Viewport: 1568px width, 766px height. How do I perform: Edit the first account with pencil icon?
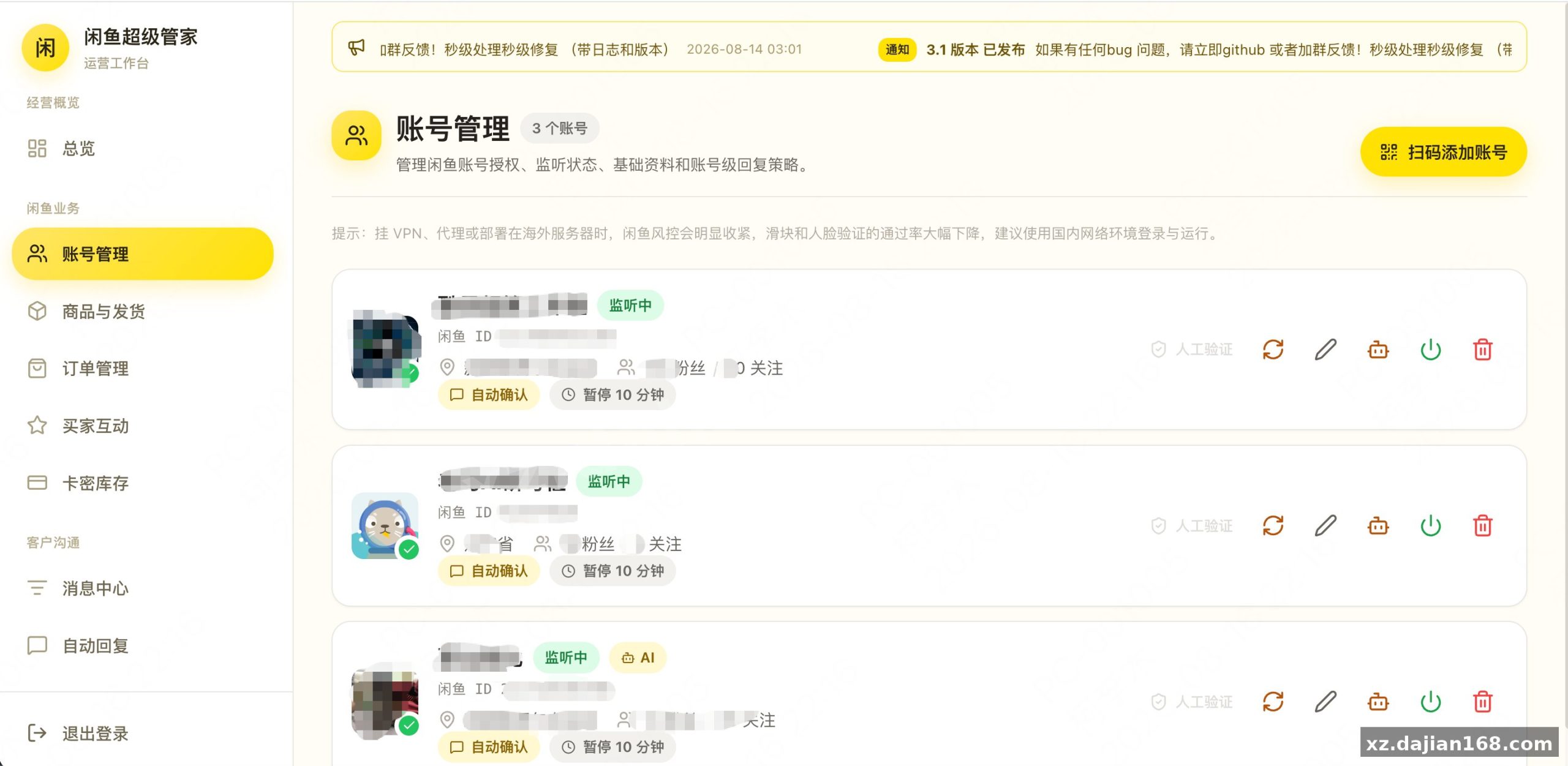point(1325,350)
